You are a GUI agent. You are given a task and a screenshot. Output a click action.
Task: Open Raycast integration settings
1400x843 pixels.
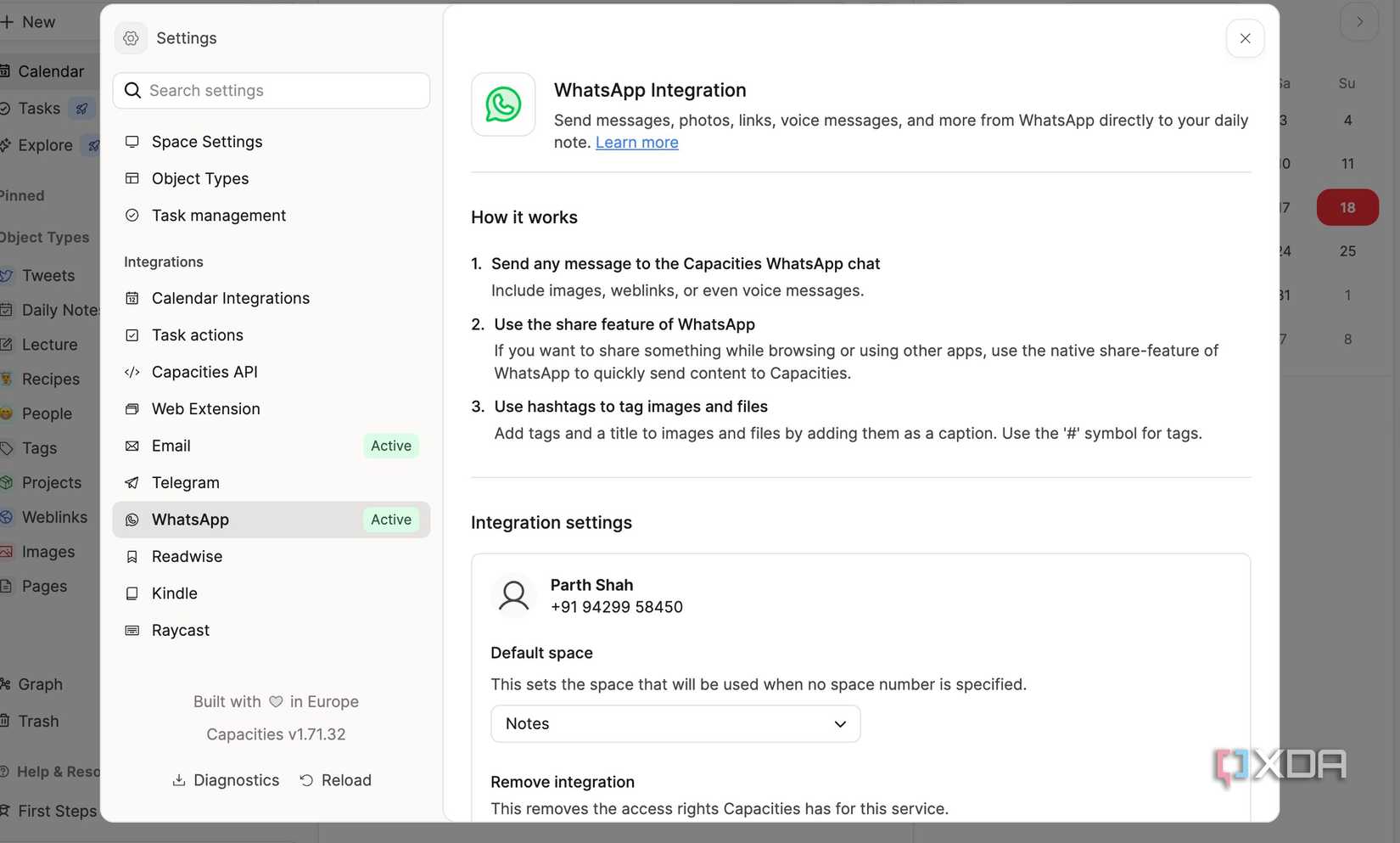[x=272, y=631]
